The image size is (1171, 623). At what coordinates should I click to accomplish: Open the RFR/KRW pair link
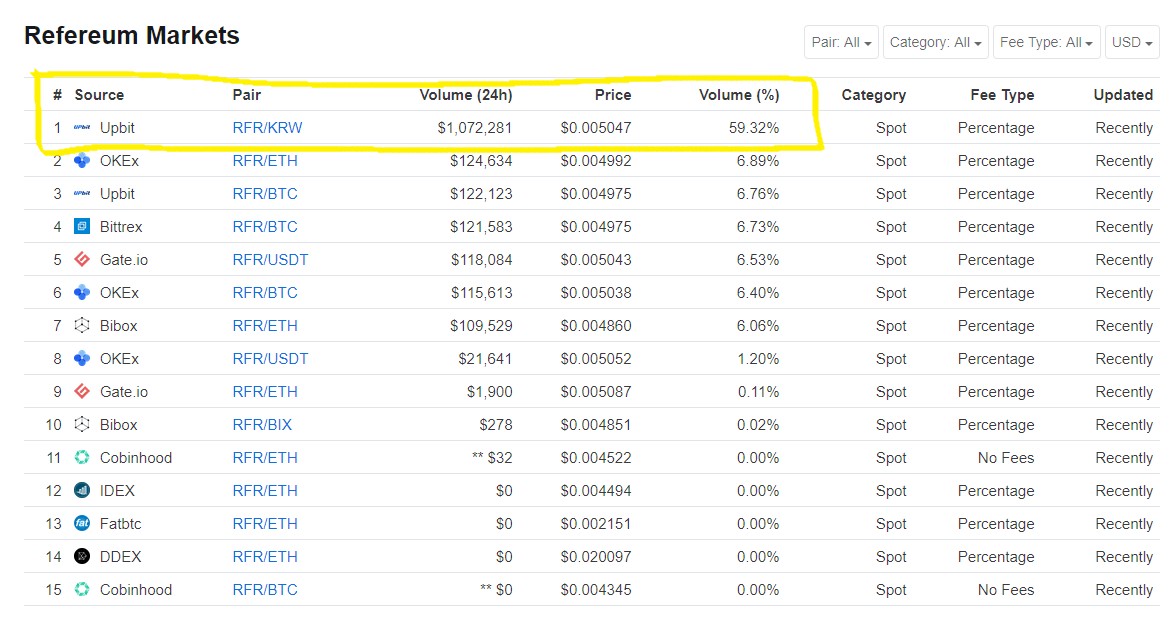point(267,128)
